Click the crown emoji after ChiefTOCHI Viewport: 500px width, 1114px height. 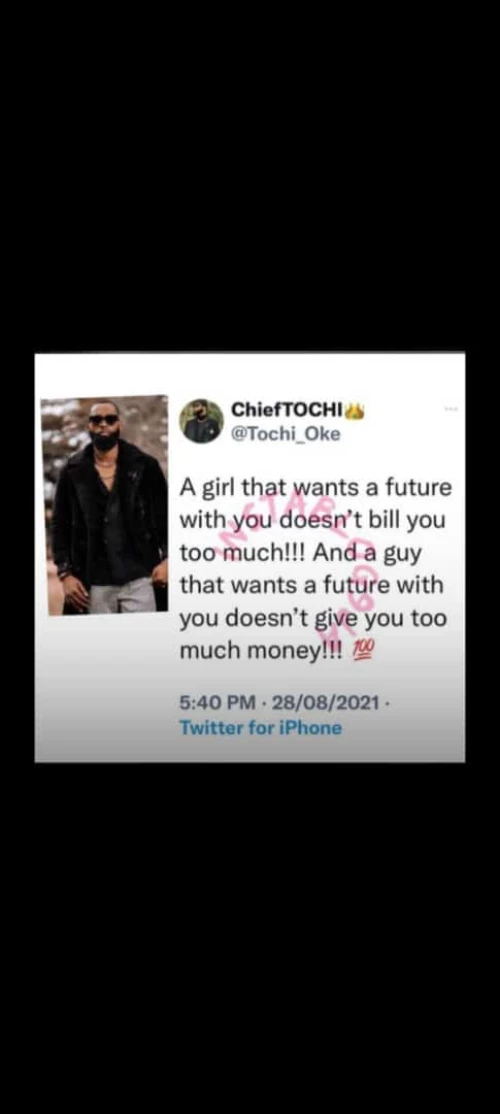coord(354,410)
